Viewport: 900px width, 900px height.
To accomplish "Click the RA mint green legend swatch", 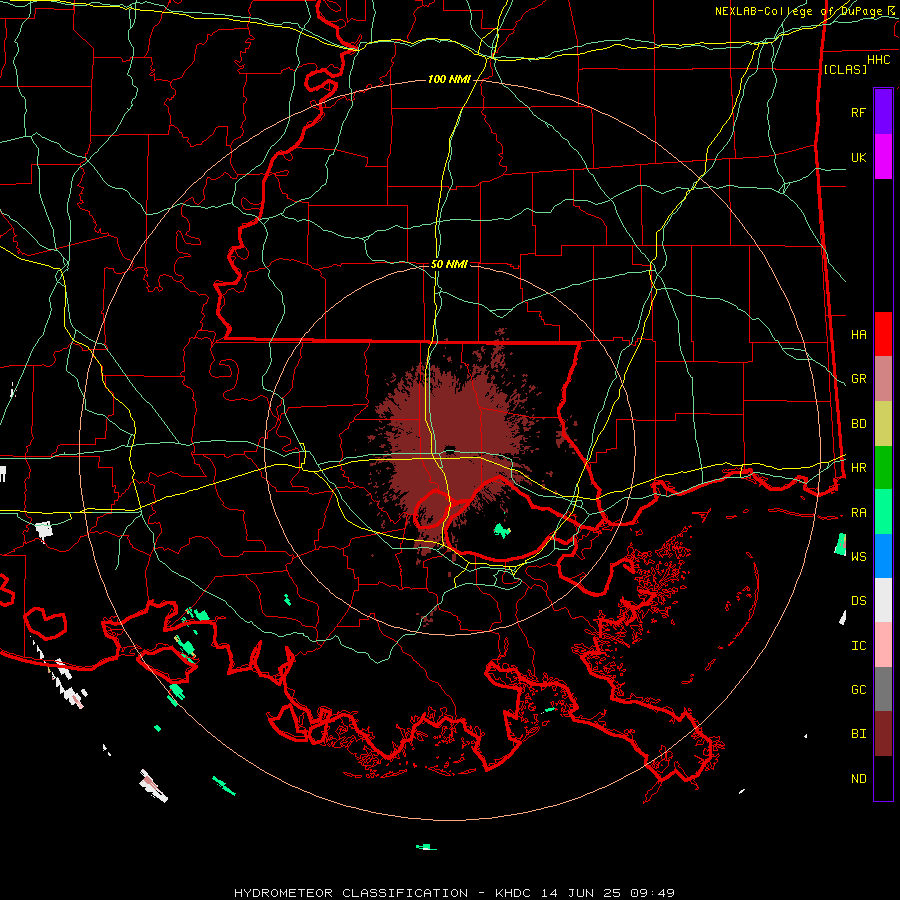I will tap(883, 512).
